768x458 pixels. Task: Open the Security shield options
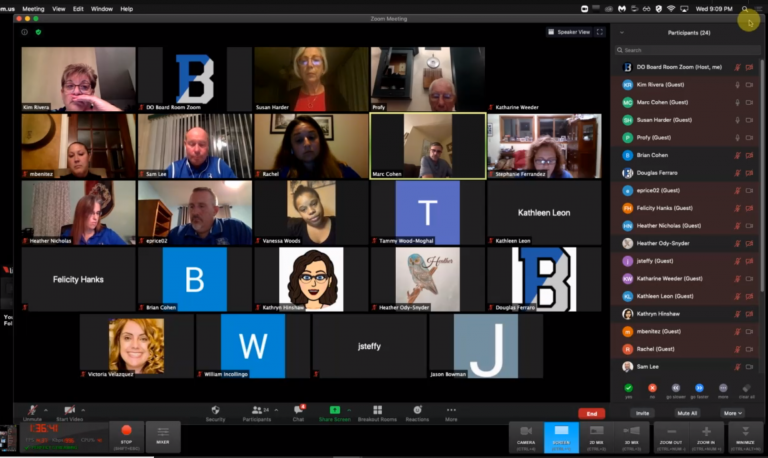[x=215, y=410]
